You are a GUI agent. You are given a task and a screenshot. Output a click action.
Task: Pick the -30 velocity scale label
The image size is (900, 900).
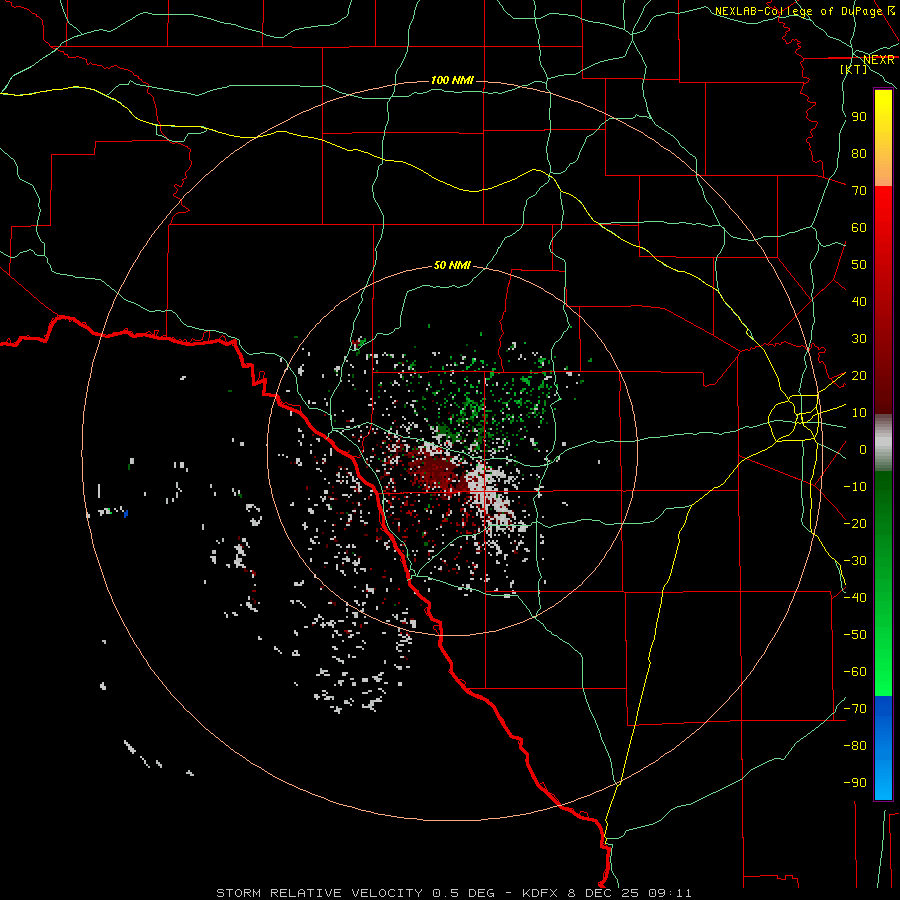(855, 561)
